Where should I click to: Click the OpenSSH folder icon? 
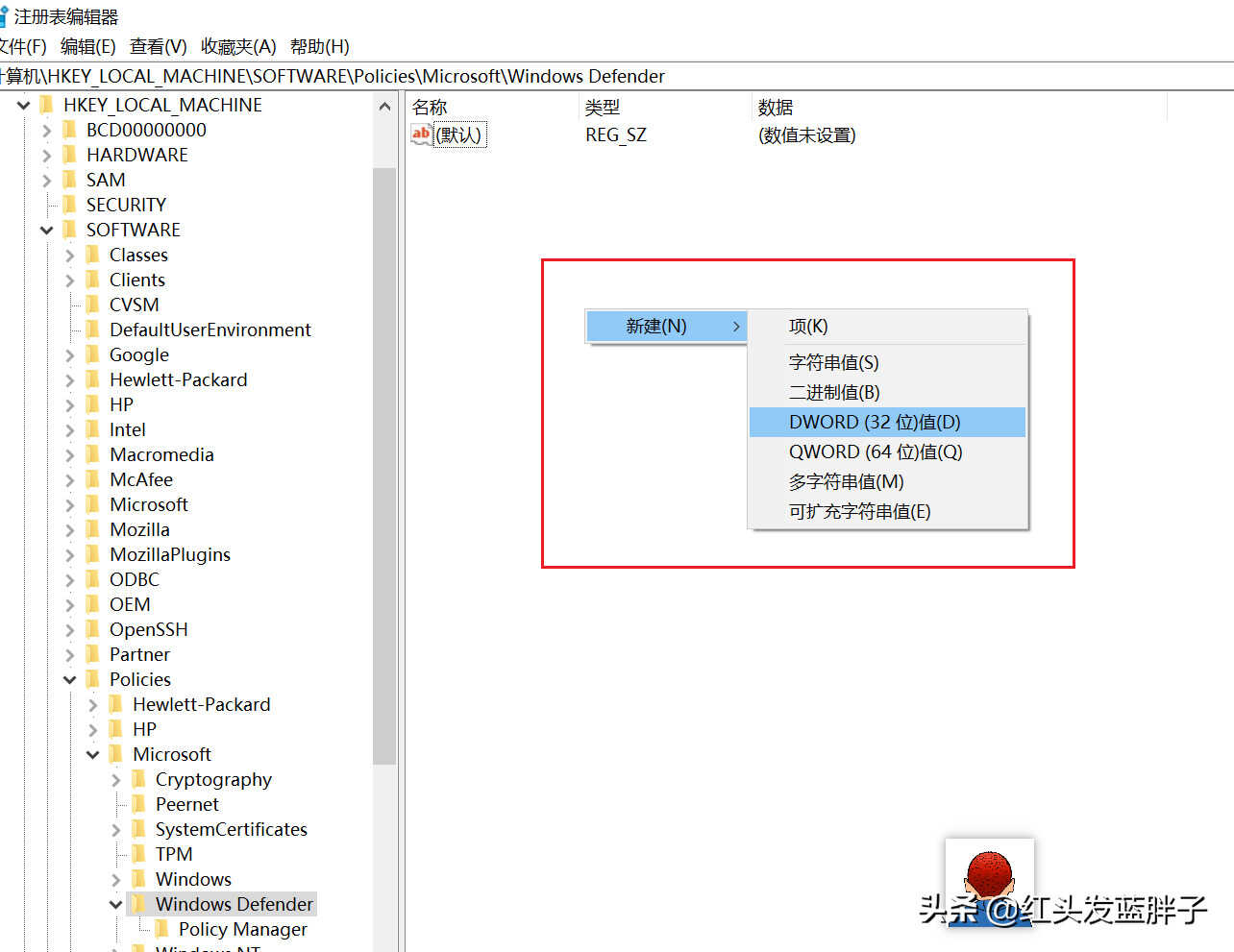[92, 629]
